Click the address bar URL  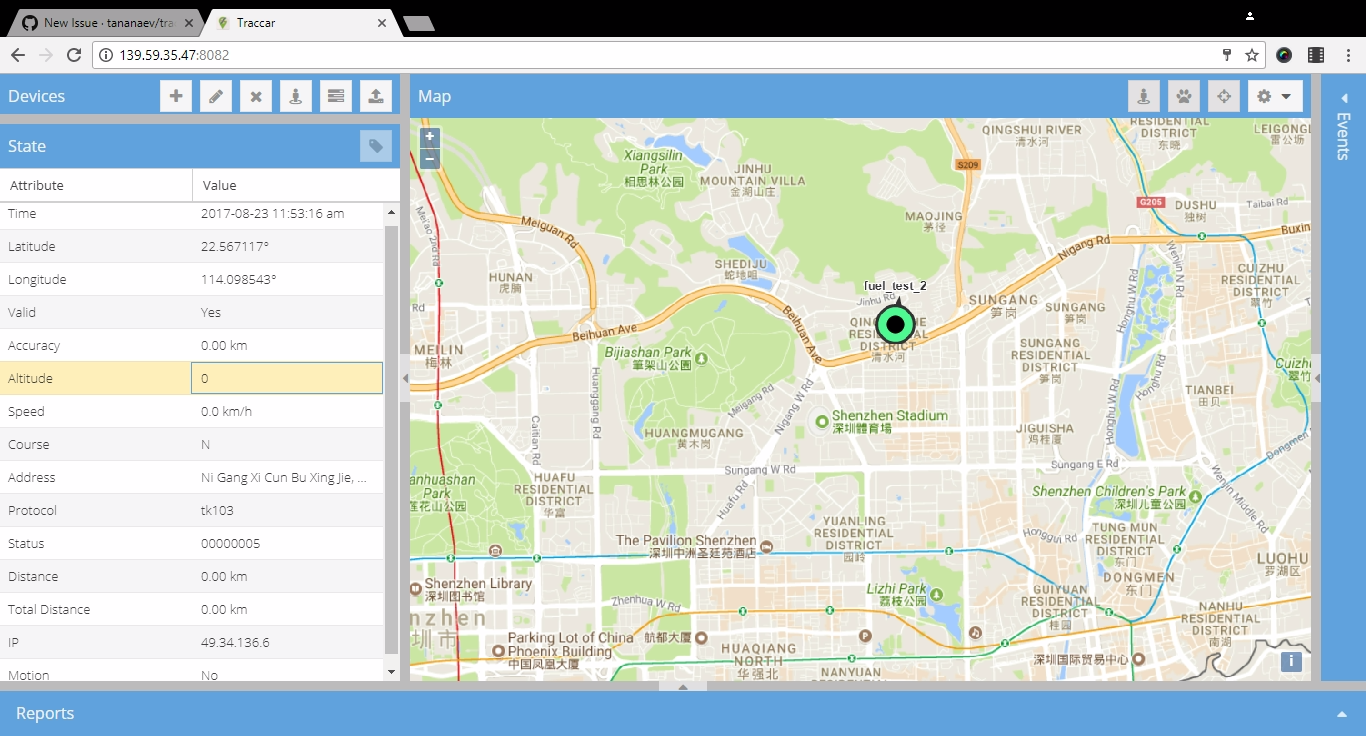tap(174, 55)
